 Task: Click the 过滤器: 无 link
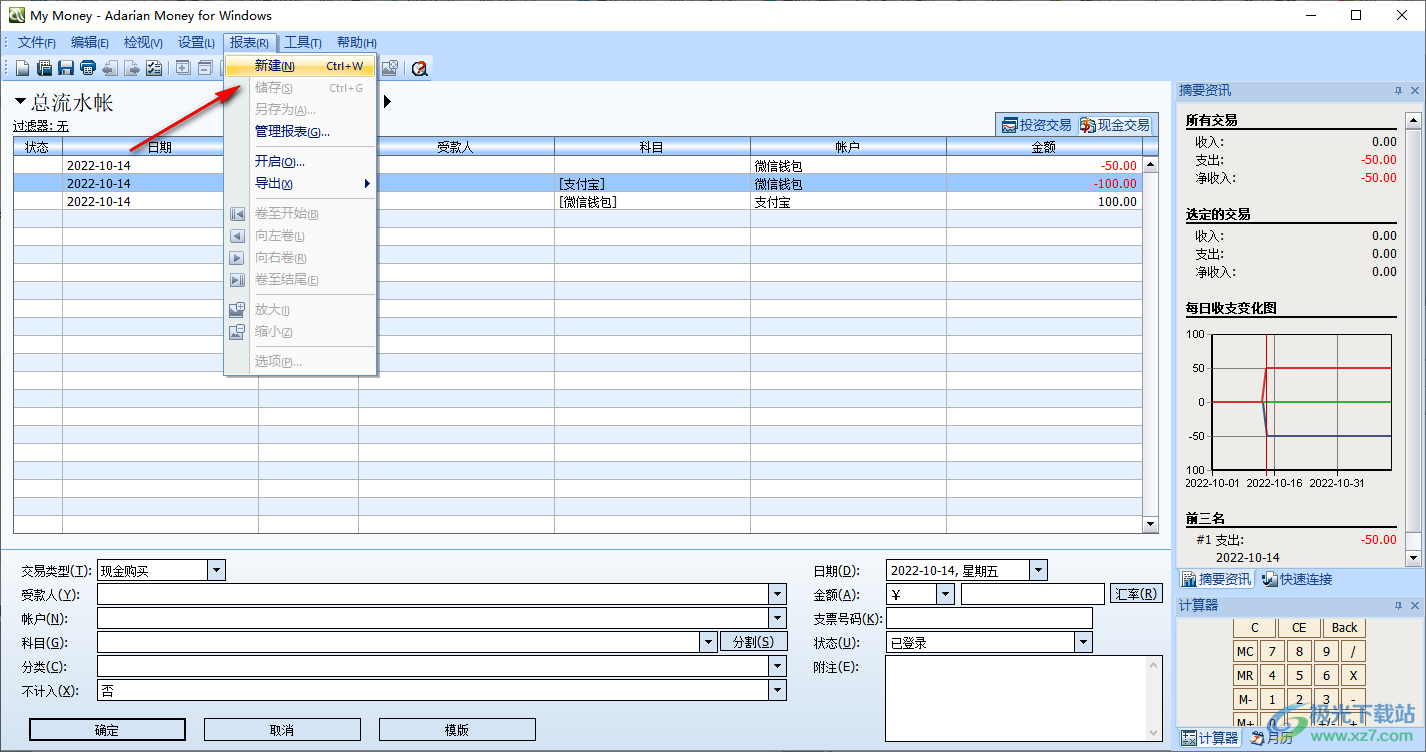pos(41,126)
